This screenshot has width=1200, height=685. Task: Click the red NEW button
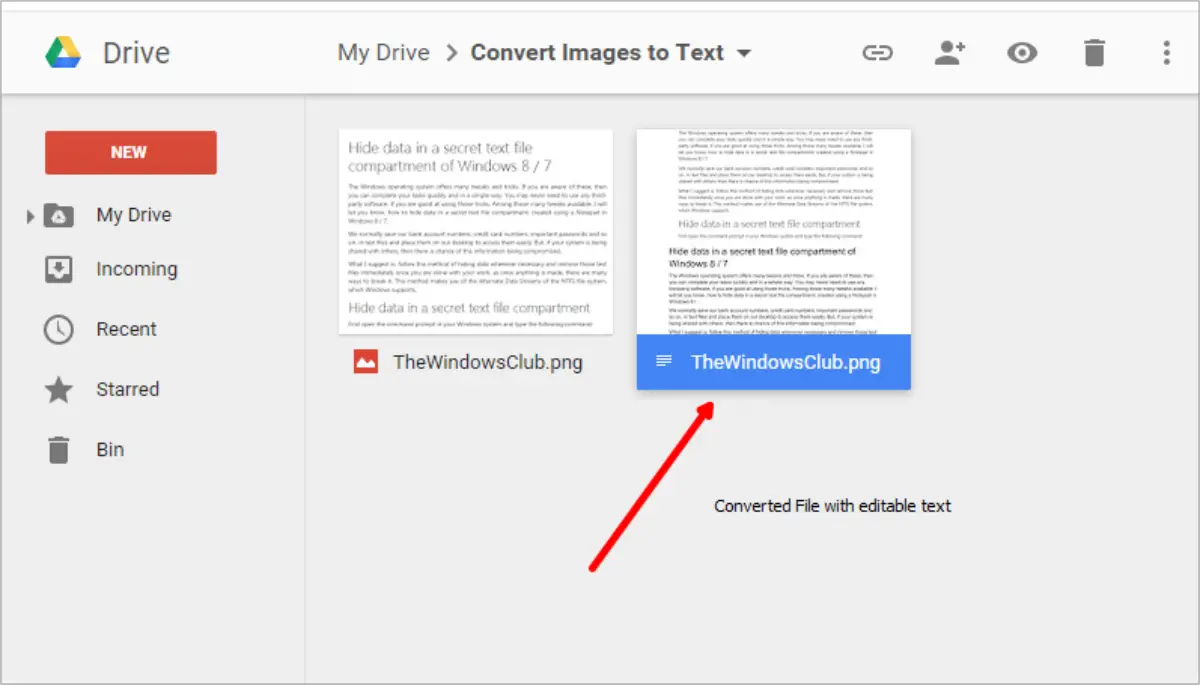pos(131,152)
